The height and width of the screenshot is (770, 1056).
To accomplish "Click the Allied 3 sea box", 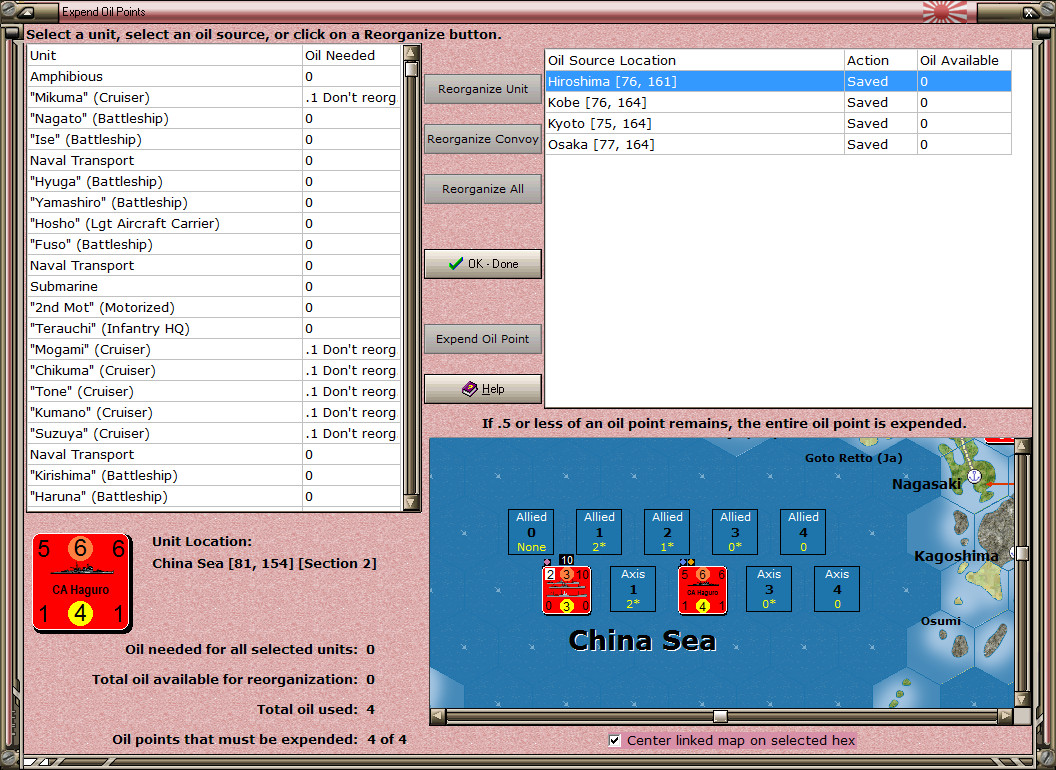I will pos(735,532).
